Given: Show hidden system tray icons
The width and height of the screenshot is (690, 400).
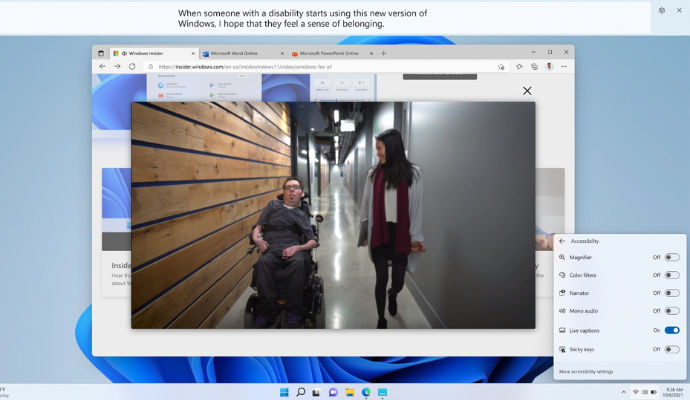Looking at the screenshot, I should tap(624, 392).
